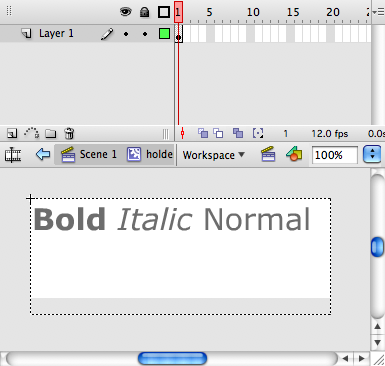Select keyframe on frame 1 of Layer 1
The height and width of the screenshot is (366, 385).
pyautogui.click(x=179, y=34)
